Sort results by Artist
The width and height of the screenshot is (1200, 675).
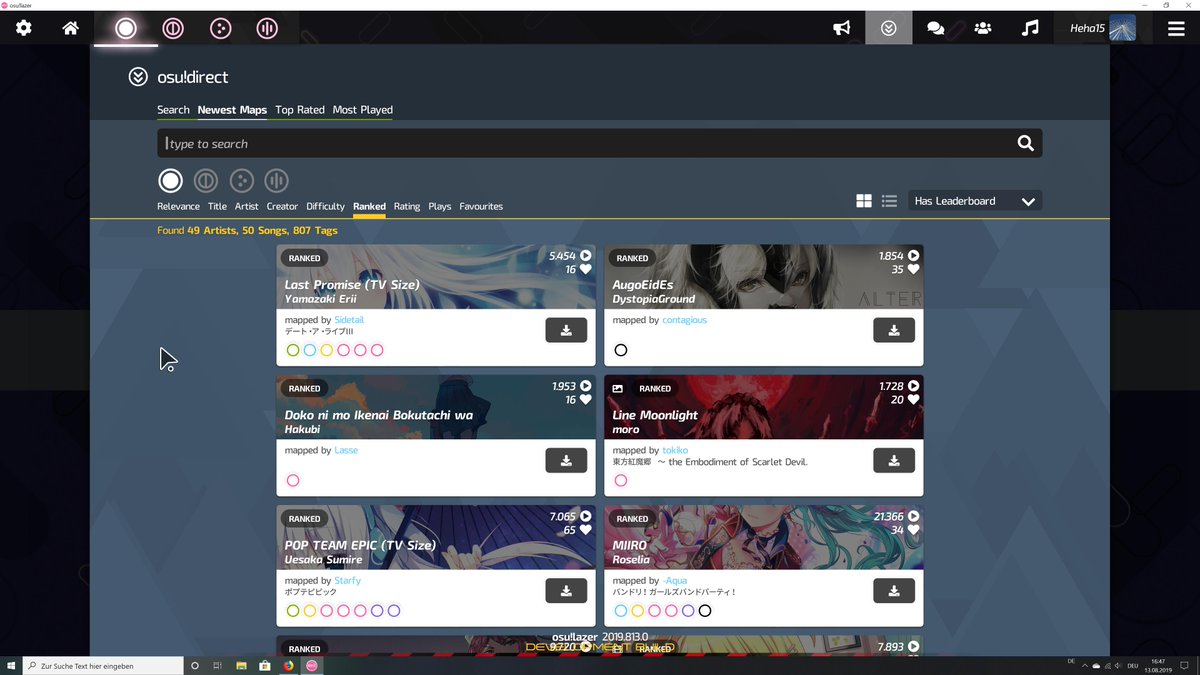pyautogui.click(x=247, y=206)
